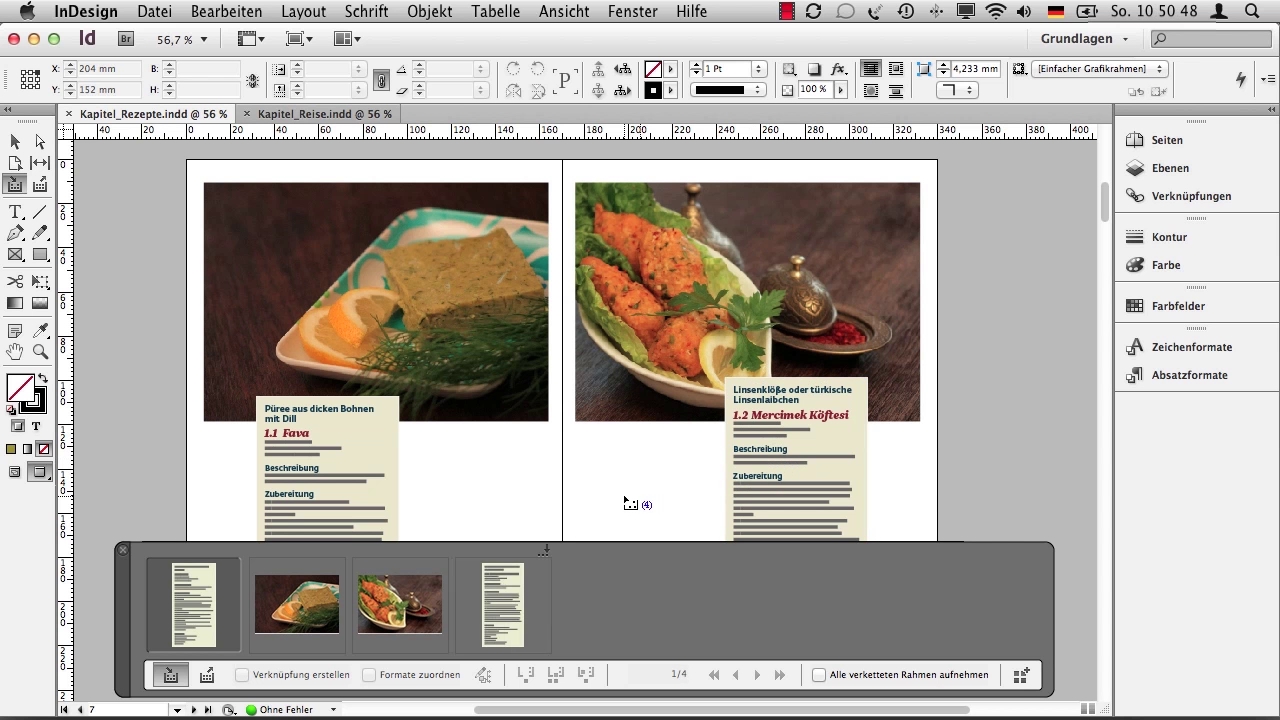Open the Ebenen panel
Viewport: 1280px width, 720px height.
pyautogui.click(x=1170, y=168)
